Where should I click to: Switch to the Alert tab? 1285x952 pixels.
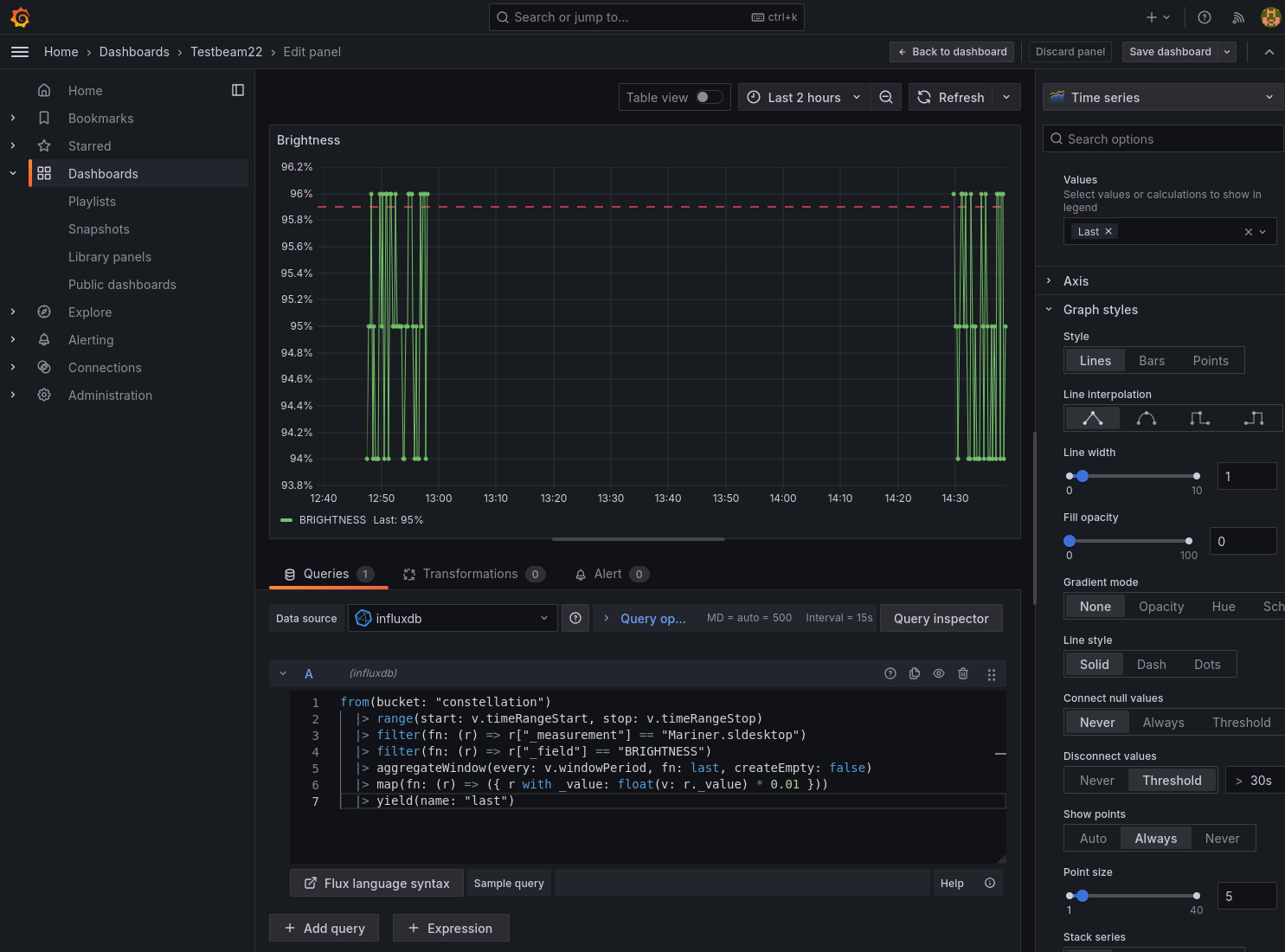click(x=611, y=574)
